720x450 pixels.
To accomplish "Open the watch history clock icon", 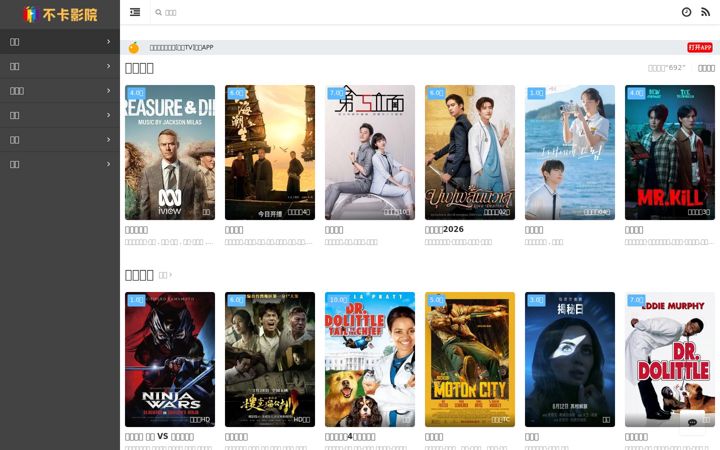I will point(686,12).
